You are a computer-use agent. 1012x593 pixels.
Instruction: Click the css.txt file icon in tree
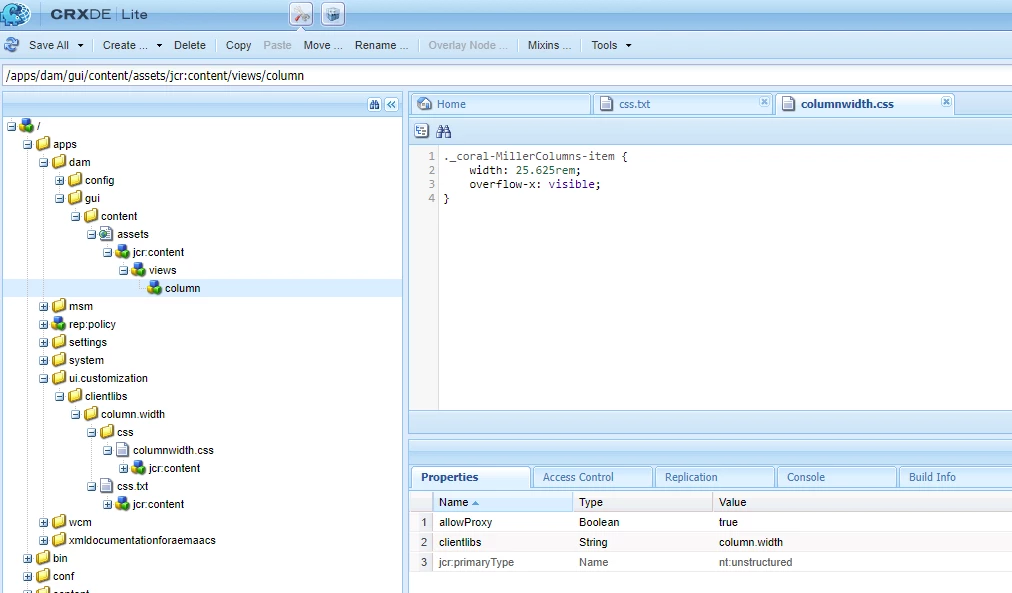[x=107, y=486]
